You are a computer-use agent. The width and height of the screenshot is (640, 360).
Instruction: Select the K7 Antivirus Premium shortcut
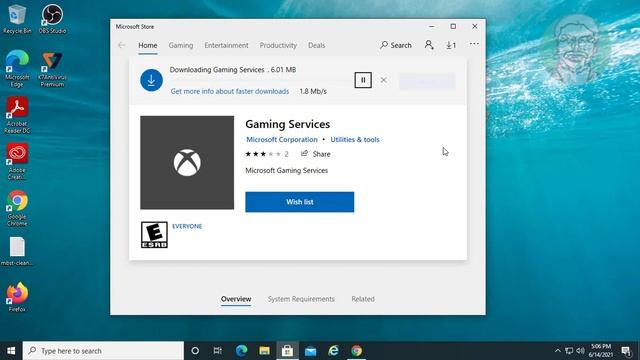pyautogui.click(x=52, y=68)
